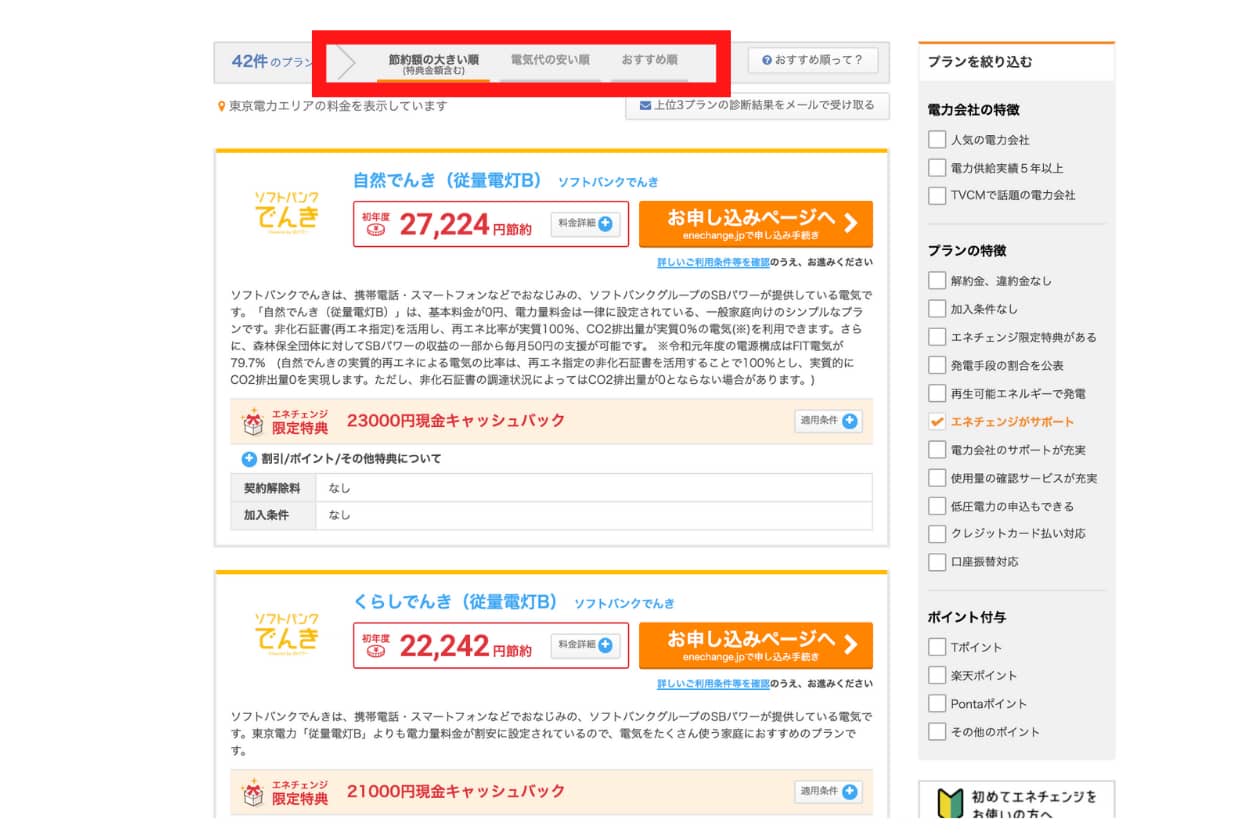This screenshot has width=1260, height=840.
Task: Switch to the 電気代の安い順 tab
Action: (550, 61)
